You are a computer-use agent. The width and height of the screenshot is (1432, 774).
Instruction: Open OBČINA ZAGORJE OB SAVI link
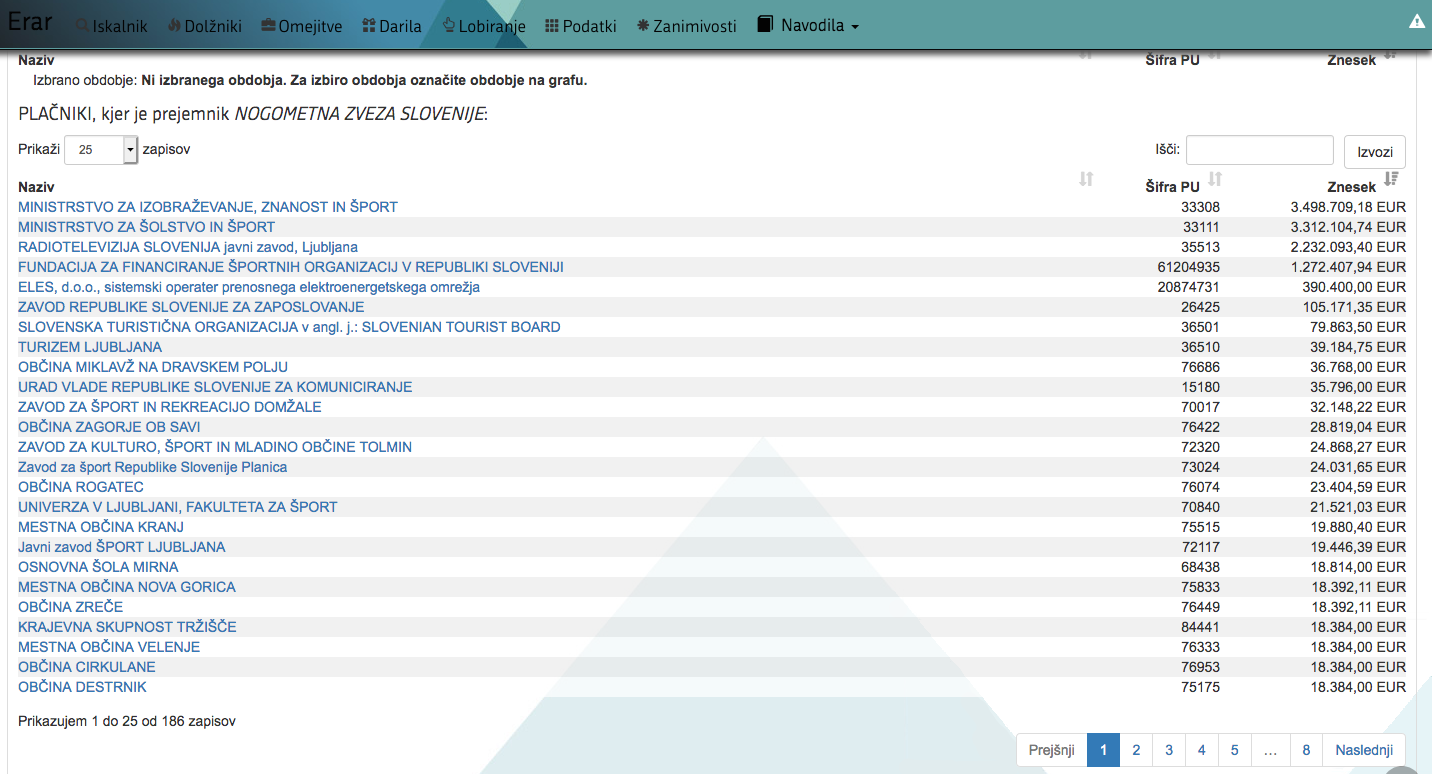[x=109, y=427]
